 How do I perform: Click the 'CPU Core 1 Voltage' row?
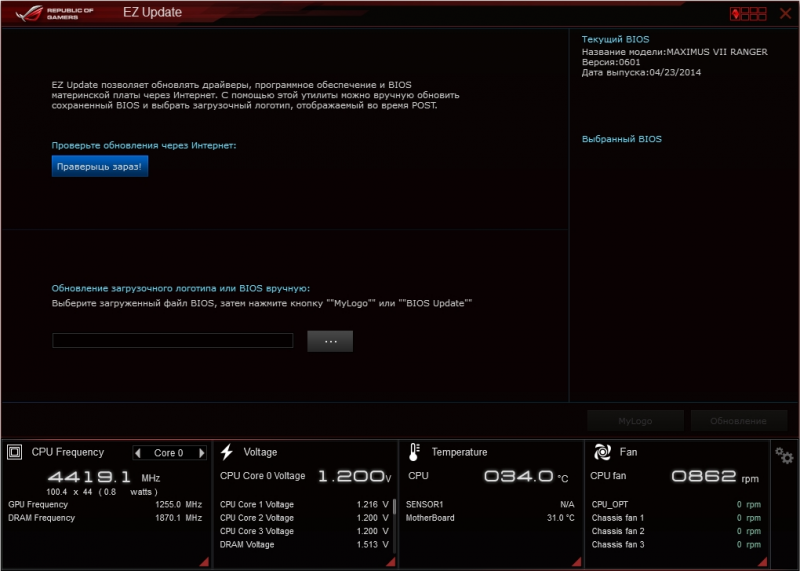(304, 504)
